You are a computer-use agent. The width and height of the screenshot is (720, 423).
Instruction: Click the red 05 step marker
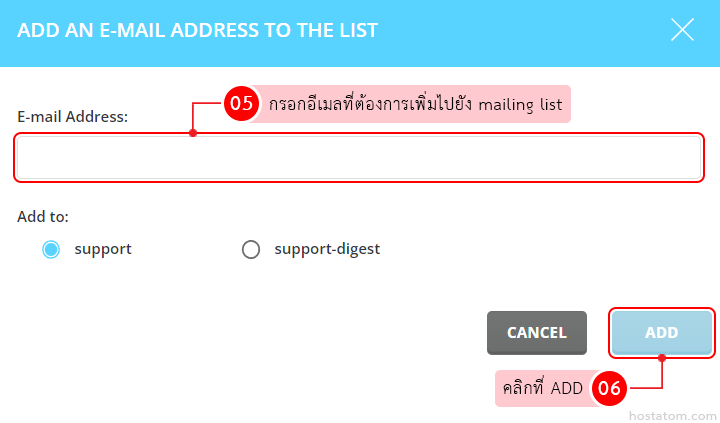click(241, 103)
